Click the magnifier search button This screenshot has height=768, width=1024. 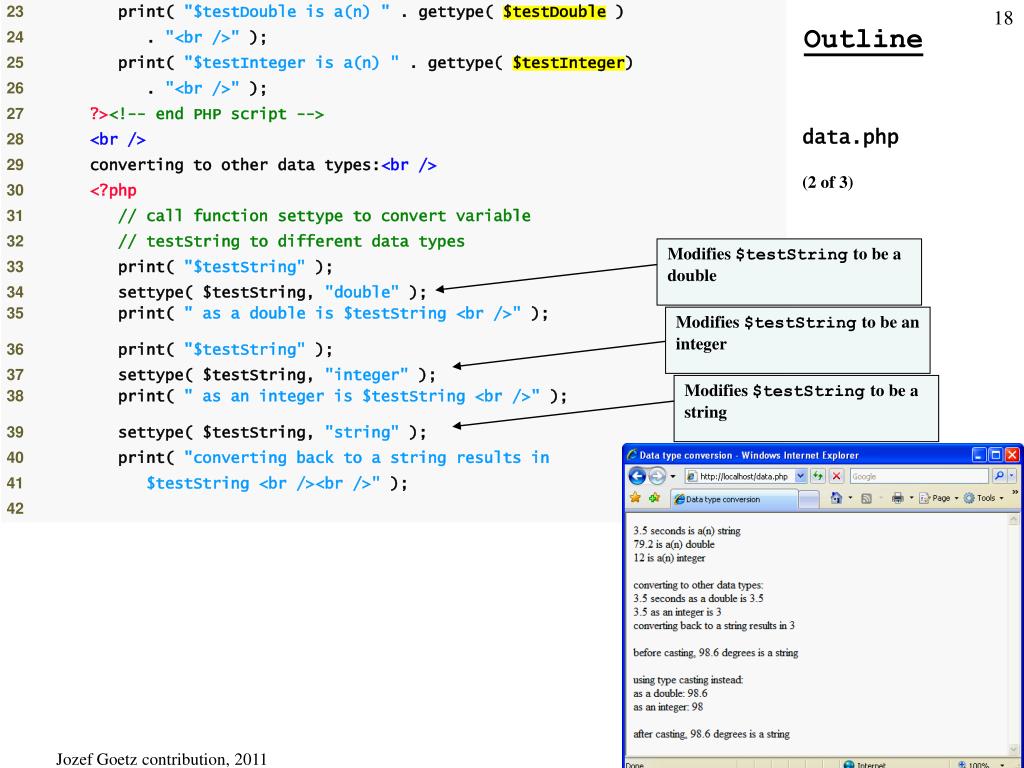(999, 476)
